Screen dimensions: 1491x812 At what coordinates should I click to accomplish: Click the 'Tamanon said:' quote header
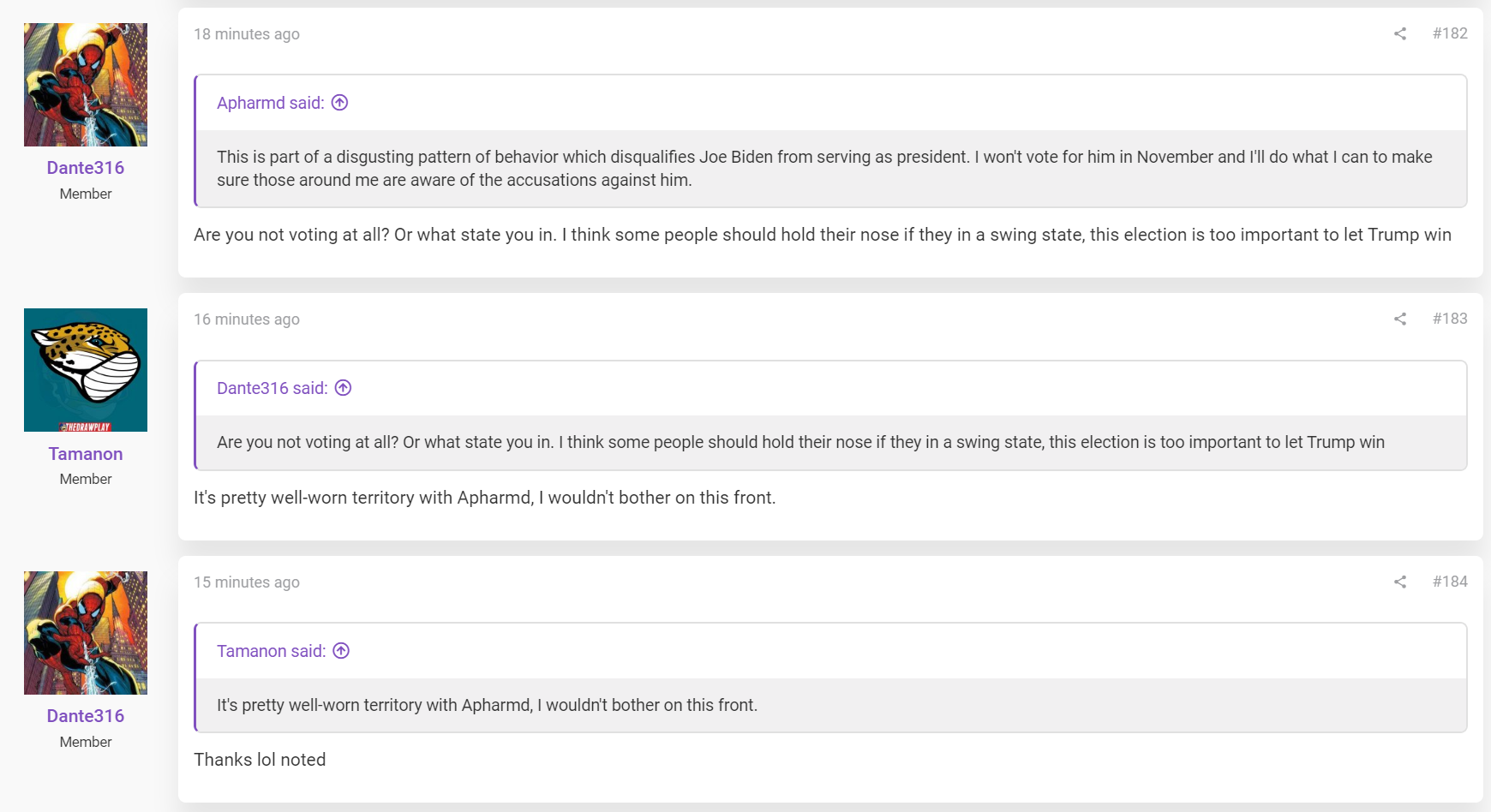click(272, 651)
